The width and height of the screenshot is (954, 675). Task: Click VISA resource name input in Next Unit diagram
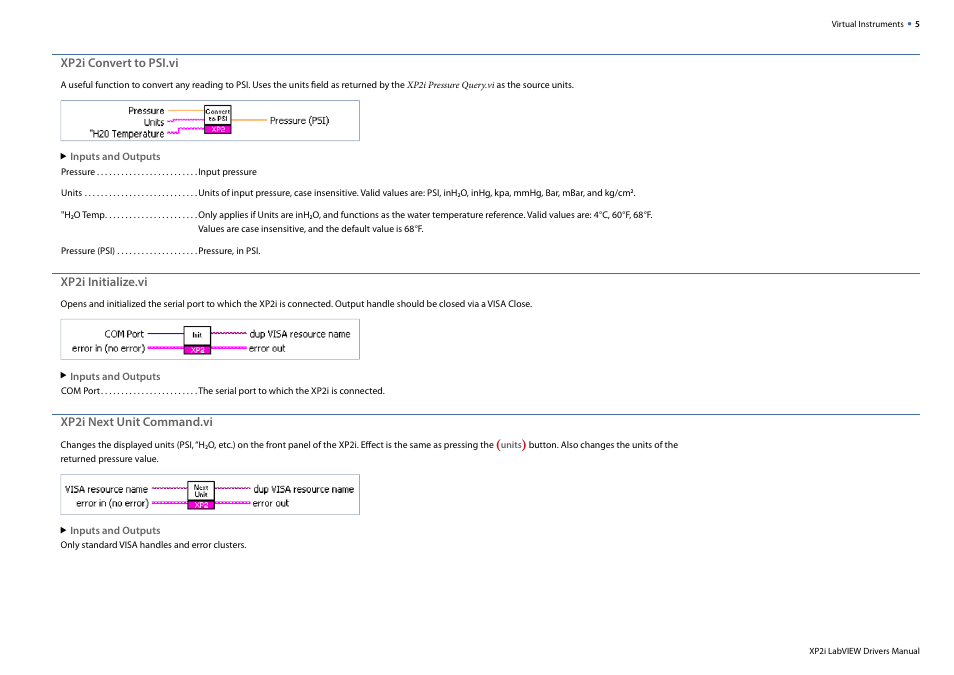point(106,489)
